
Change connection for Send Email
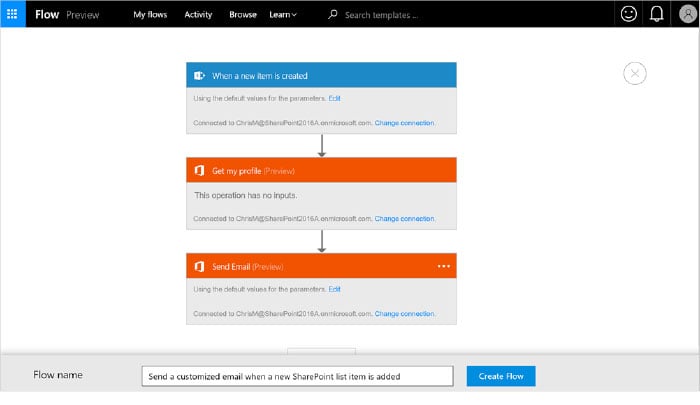click(x=404, y=313)
